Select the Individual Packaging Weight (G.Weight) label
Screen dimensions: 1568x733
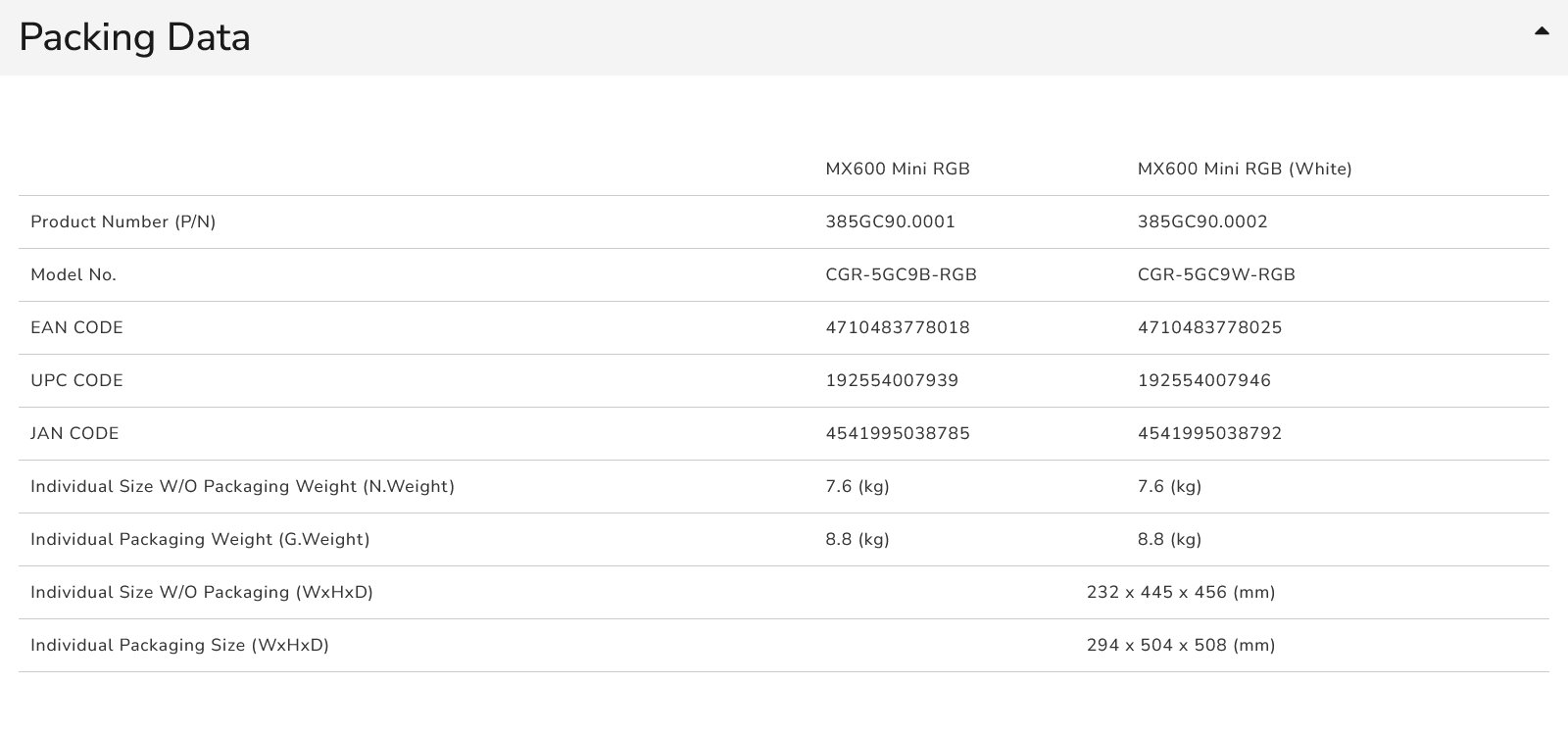coord(200,539)
